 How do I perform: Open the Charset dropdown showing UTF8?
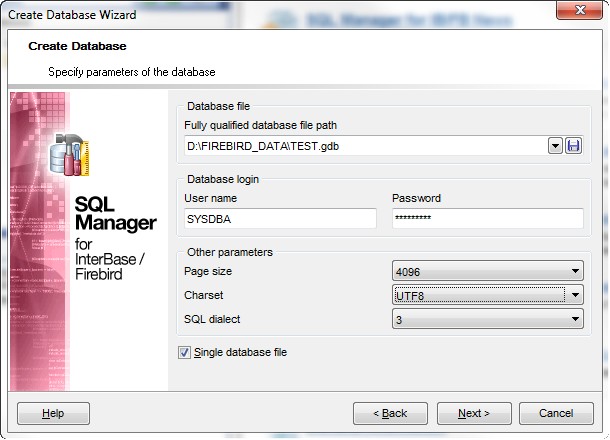point(487,295)
